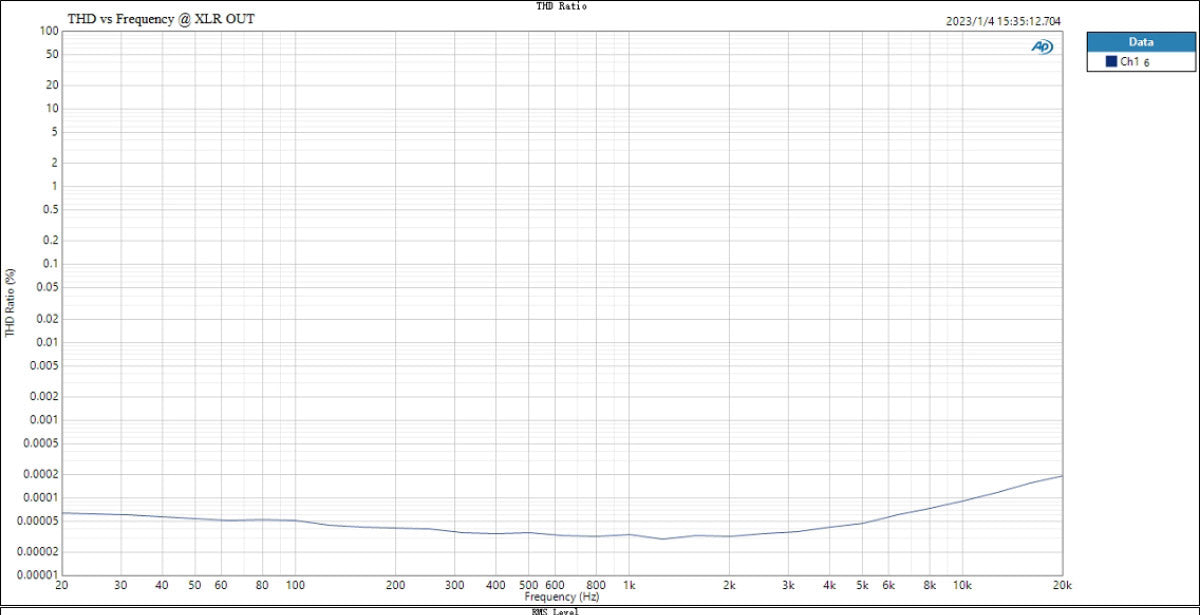Select the graph title THD vs Frequency
The image size is (1200, 615).
coord(160,19)
